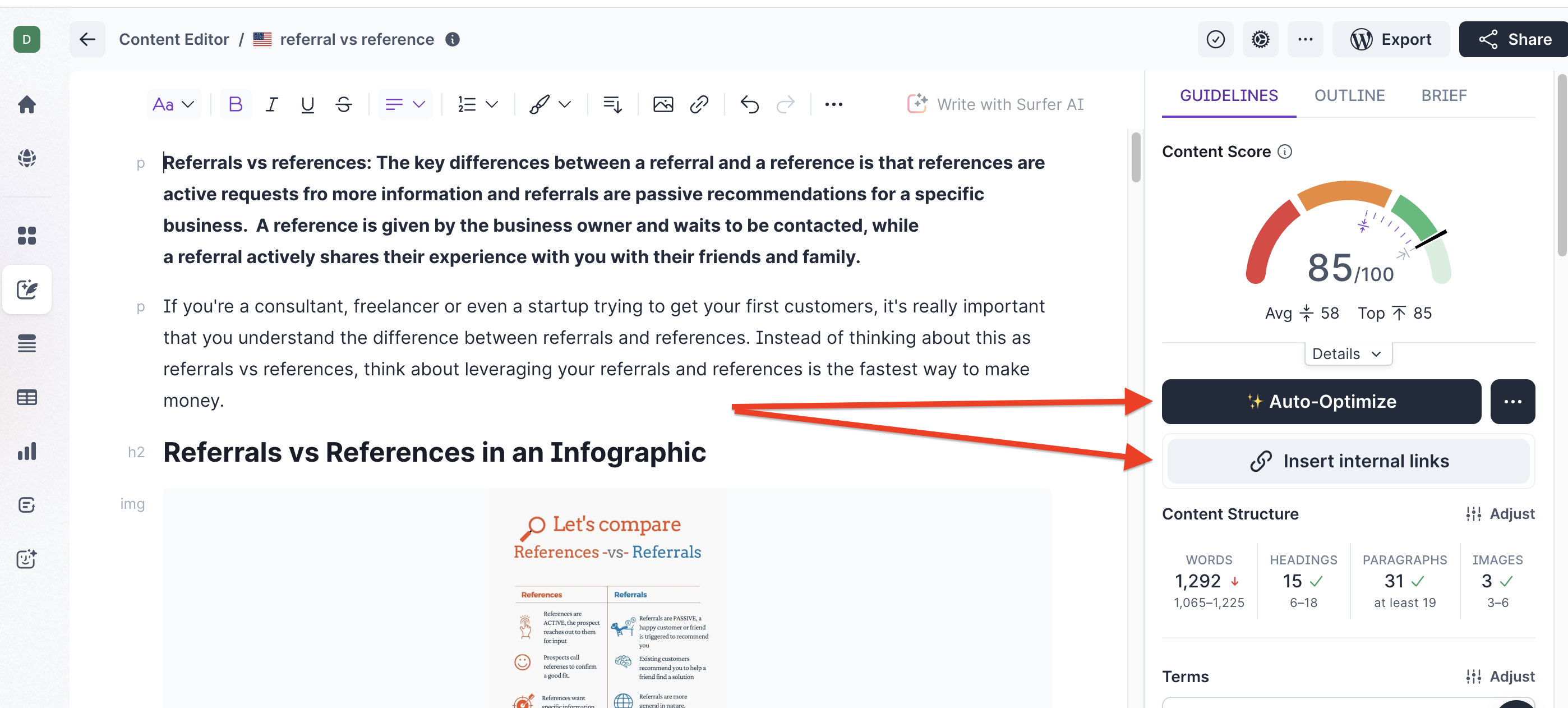Click the Insert internal links button
Screen dimensions: 1568x708
(x=1349, y=461)
